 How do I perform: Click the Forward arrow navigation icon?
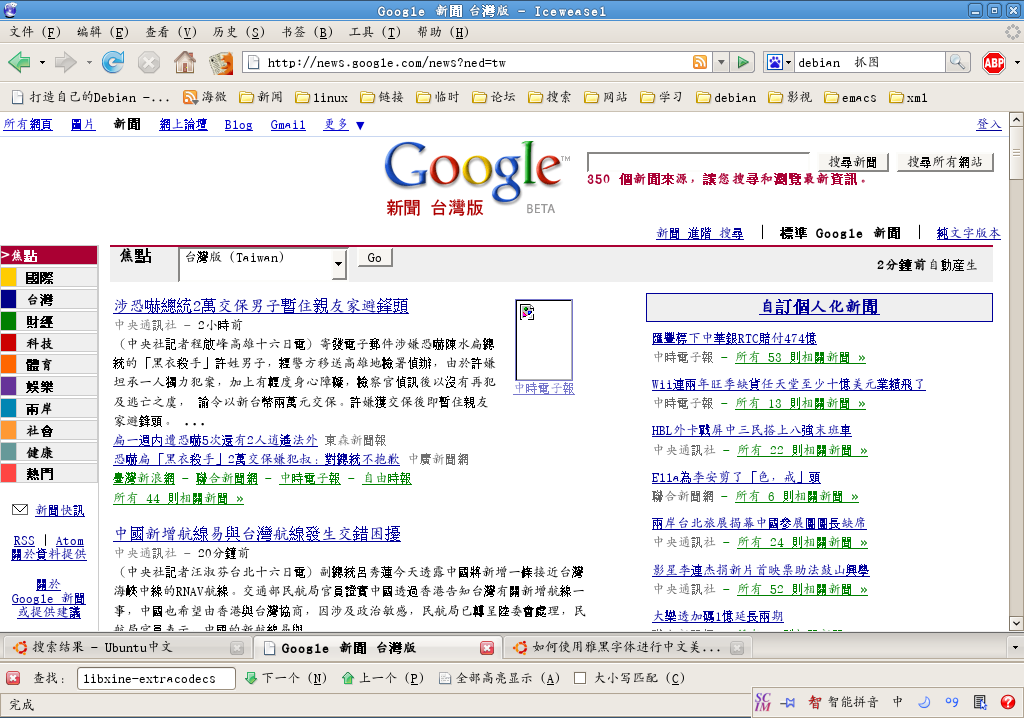(65, 63)
